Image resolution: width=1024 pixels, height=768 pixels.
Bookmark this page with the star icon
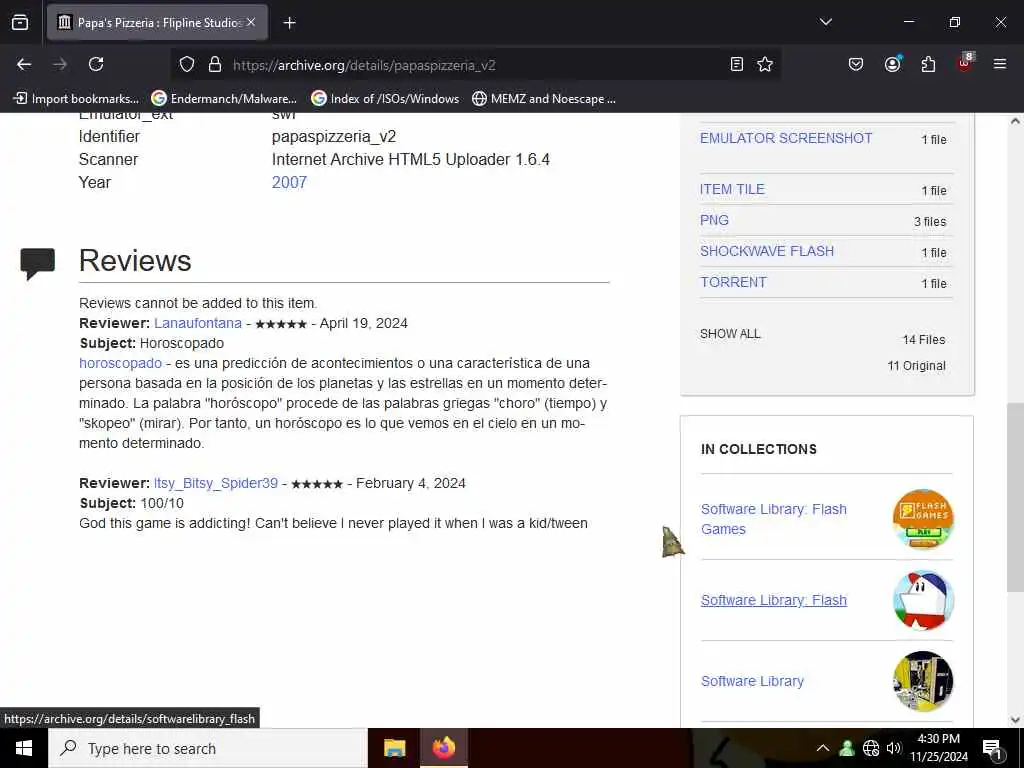tap(765, 64)
